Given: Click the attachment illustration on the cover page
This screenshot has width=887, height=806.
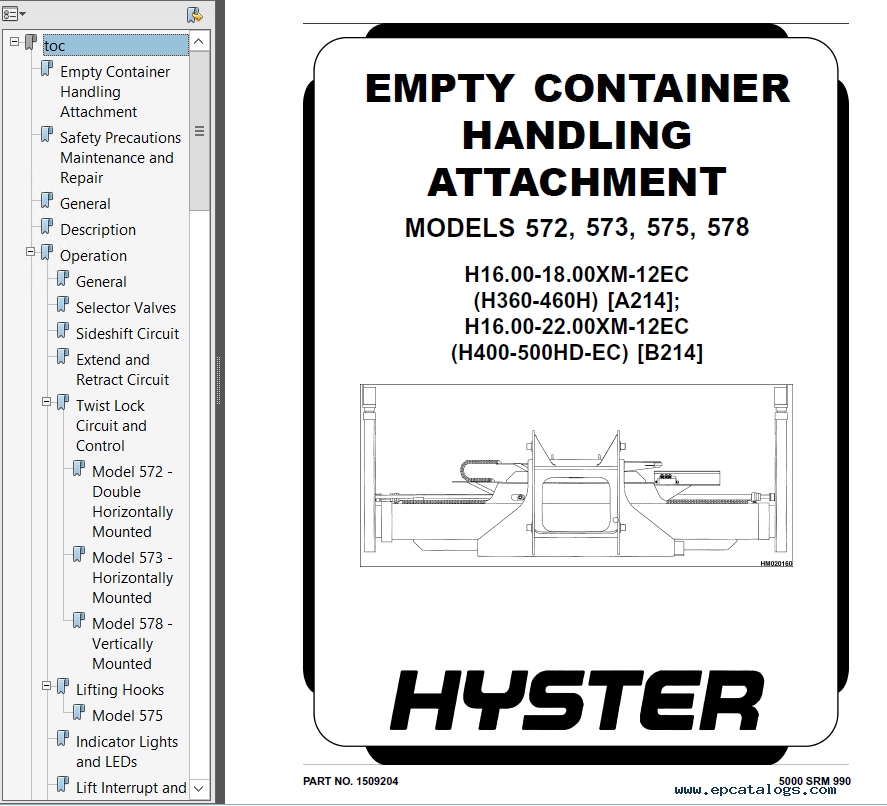Looking at the screenshot, I should pos(576,476).
